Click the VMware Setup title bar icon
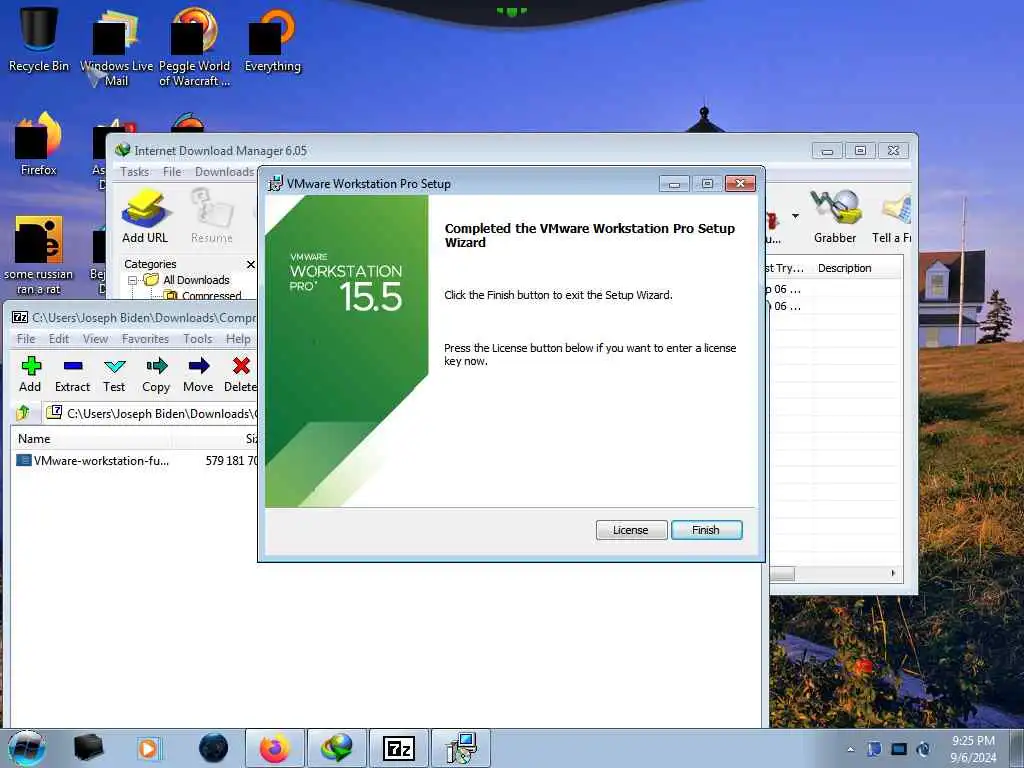The image size is (1024, 768). [276, 184]
